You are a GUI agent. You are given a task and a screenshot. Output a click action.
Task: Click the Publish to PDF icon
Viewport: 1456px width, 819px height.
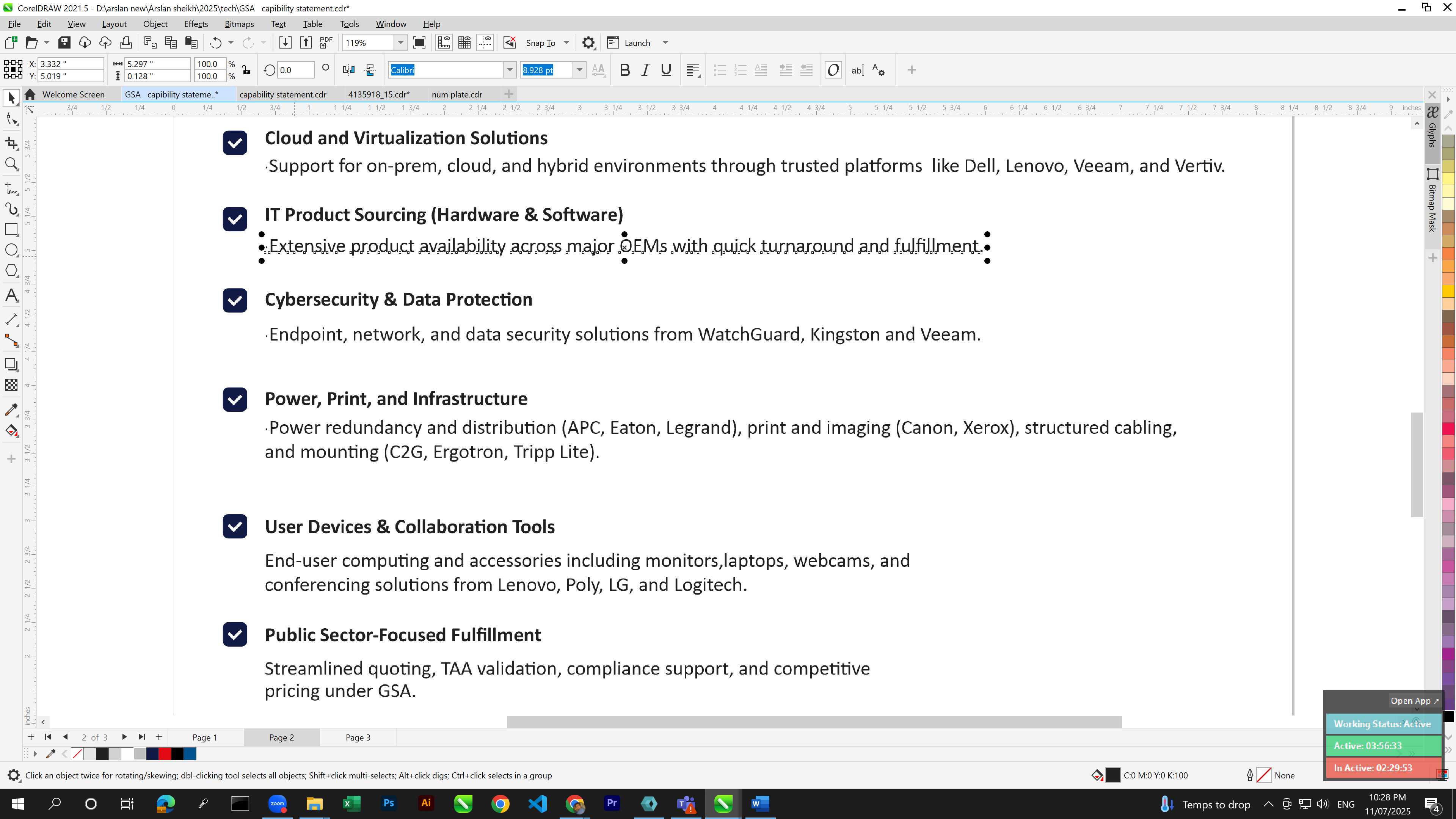[326, 42]
